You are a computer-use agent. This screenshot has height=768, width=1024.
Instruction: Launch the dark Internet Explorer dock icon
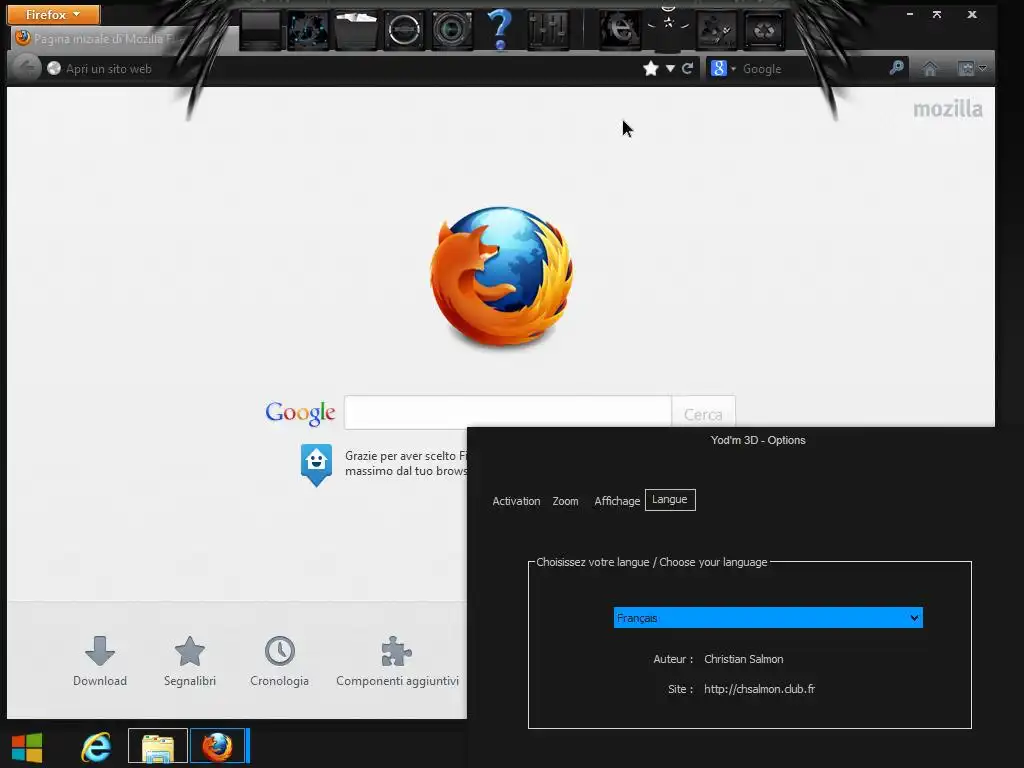tap(620, 30)
